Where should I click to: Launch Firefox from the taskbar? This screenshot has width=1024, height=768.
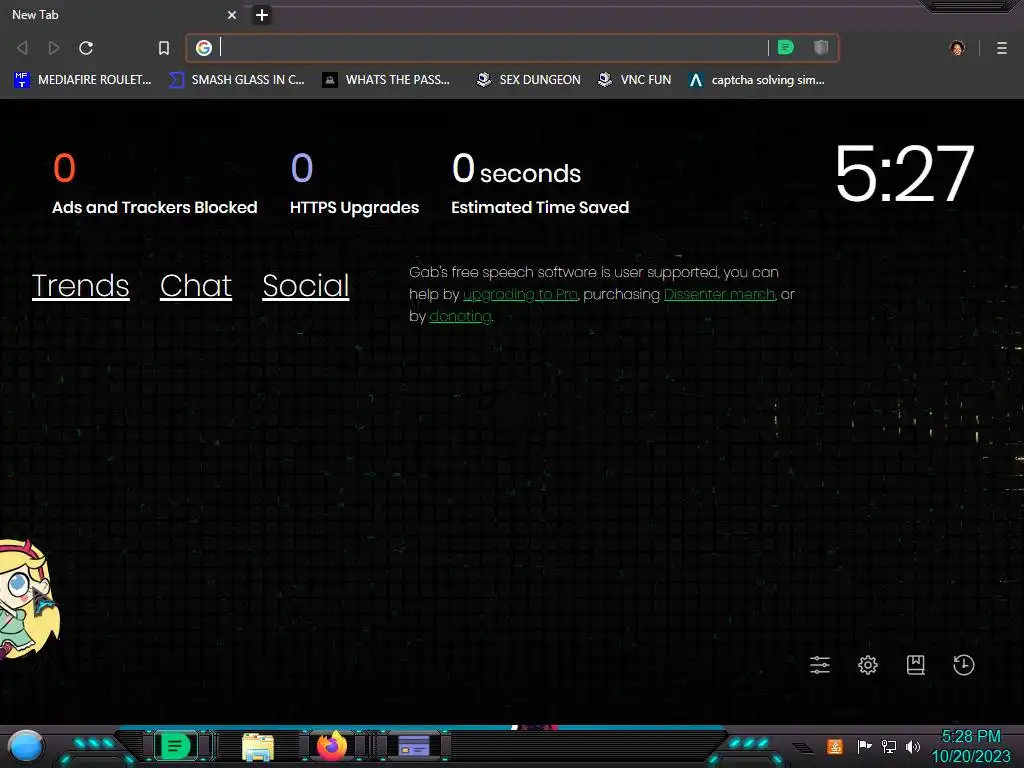tap(332, 746)
